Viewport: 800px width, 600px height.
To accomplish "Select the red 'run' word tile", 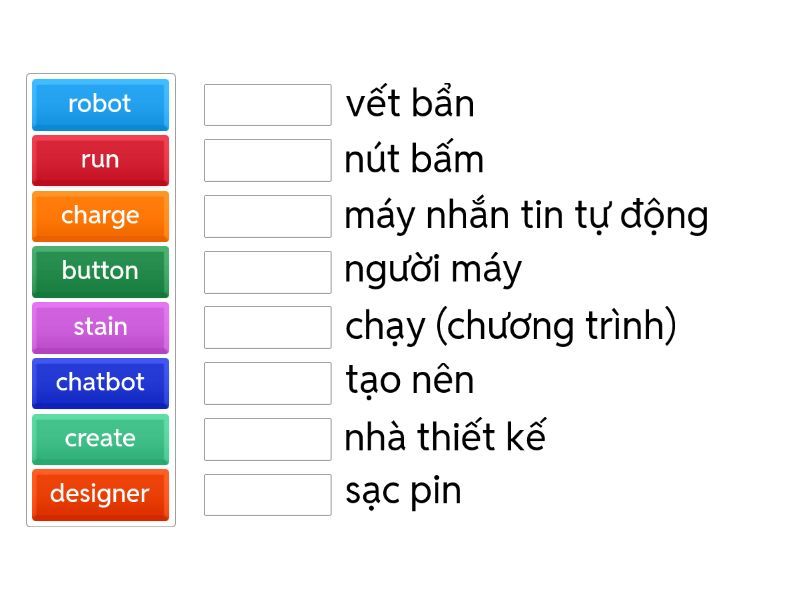I will click(x=100, y=160).
